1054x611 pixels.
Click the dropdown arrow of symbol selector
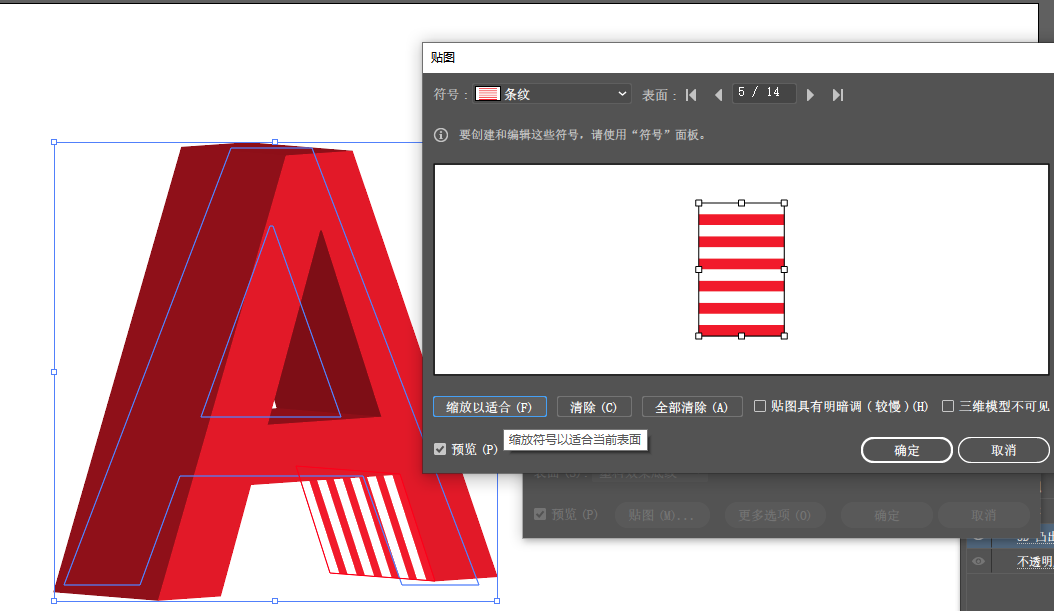[x=622, y=93]
